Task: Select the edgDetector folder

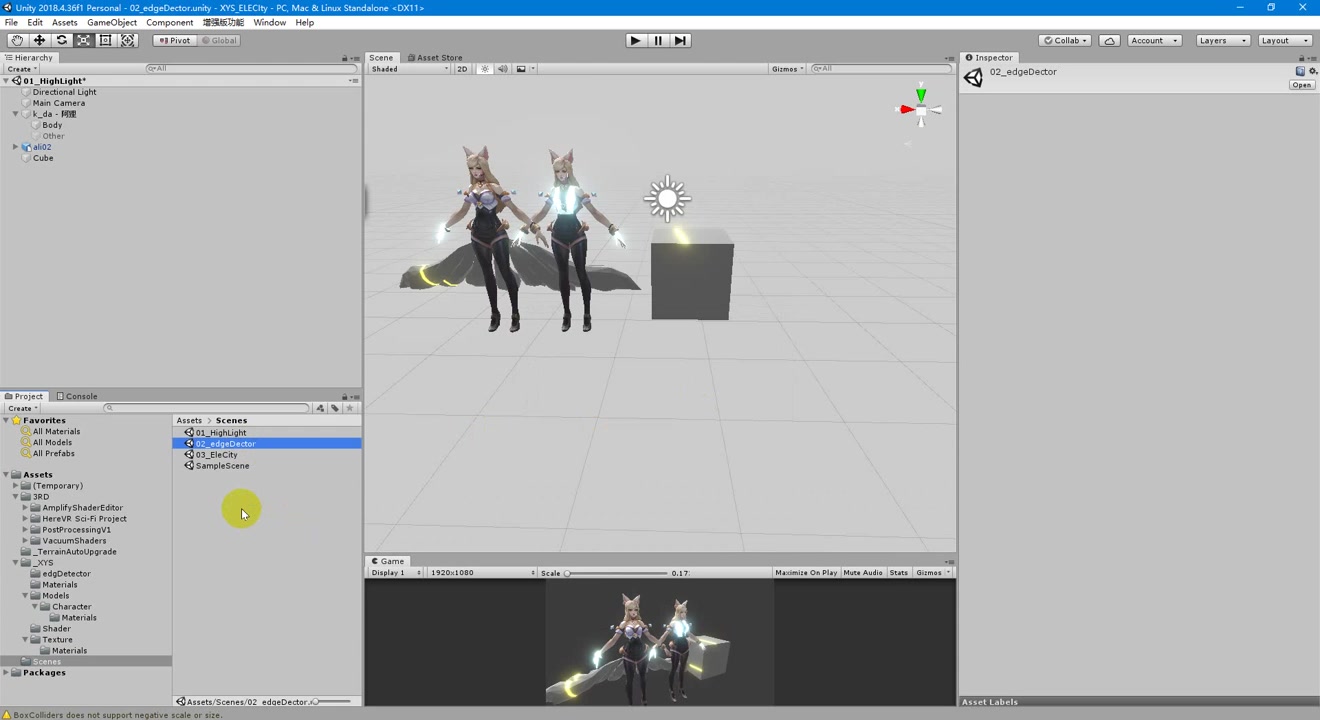Action: [66, 574]
